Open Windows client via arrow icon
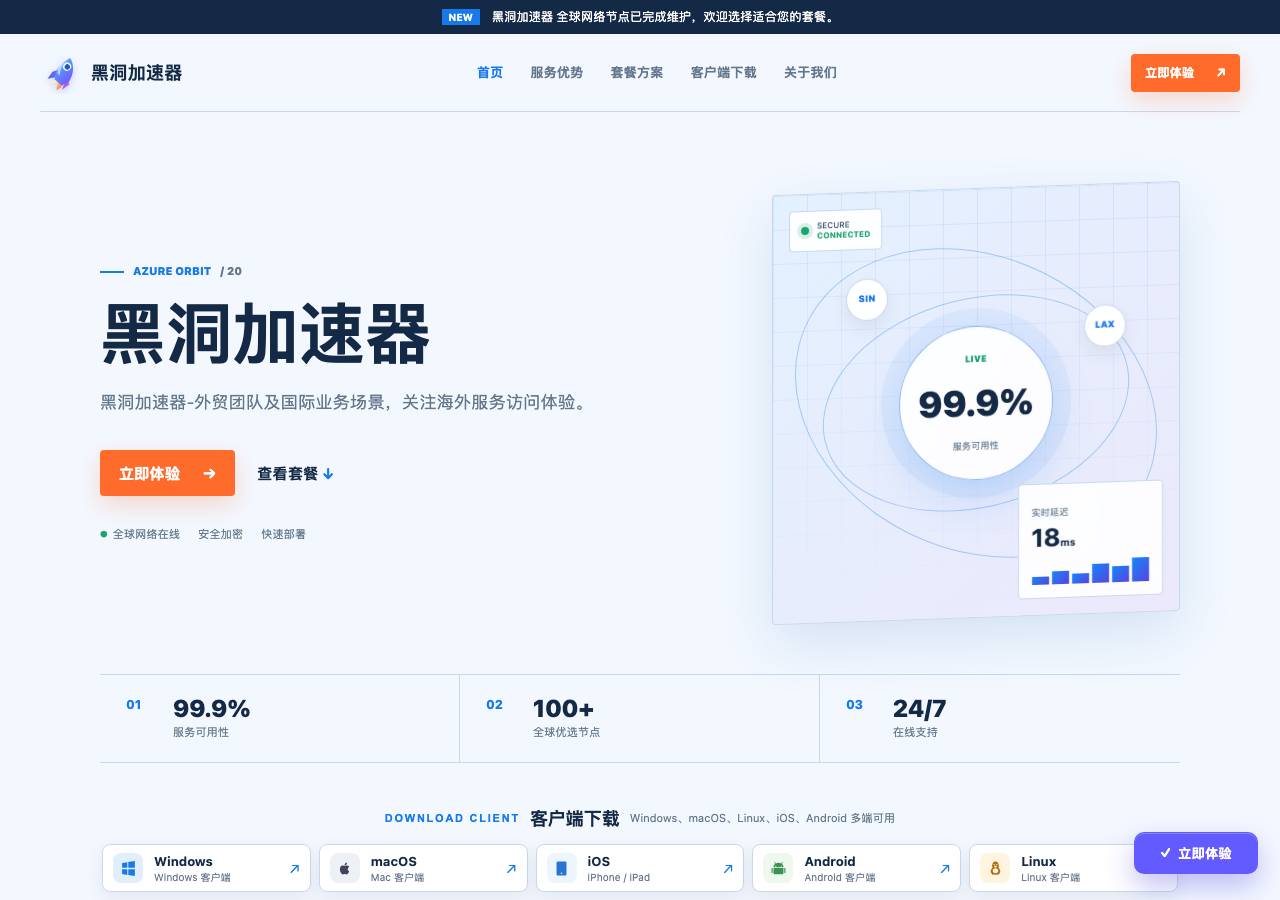Screen dimensions: 1280x900 coord(294,869)
